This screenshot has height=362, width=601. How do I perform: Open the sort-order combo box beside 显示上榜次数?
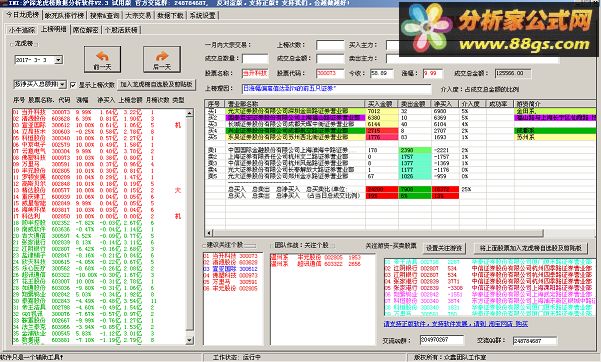click(x=40, y=84)
